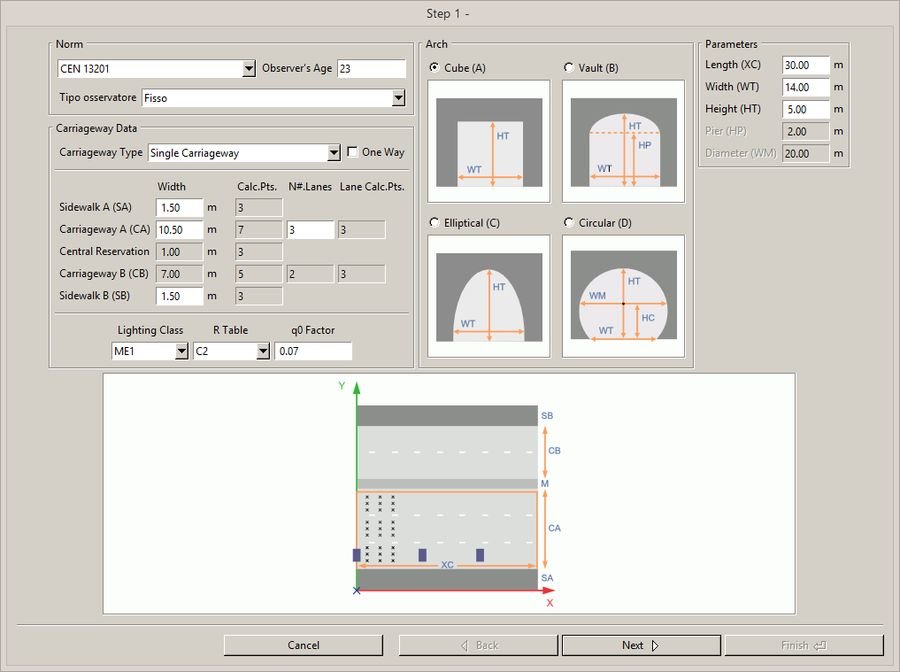This screenshot has width=900, height=672.
Task: Expand the C2 R Table dropdown
Action: (x=263, y=351)
